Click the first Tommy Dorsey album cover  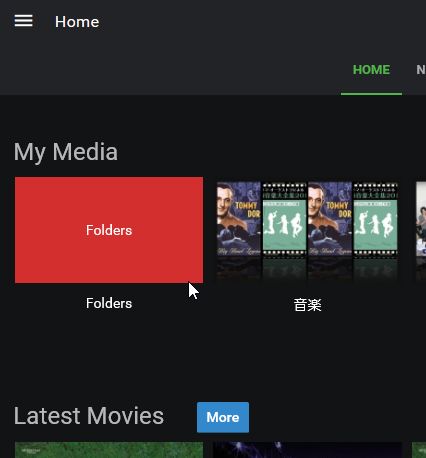coord(238,219)
